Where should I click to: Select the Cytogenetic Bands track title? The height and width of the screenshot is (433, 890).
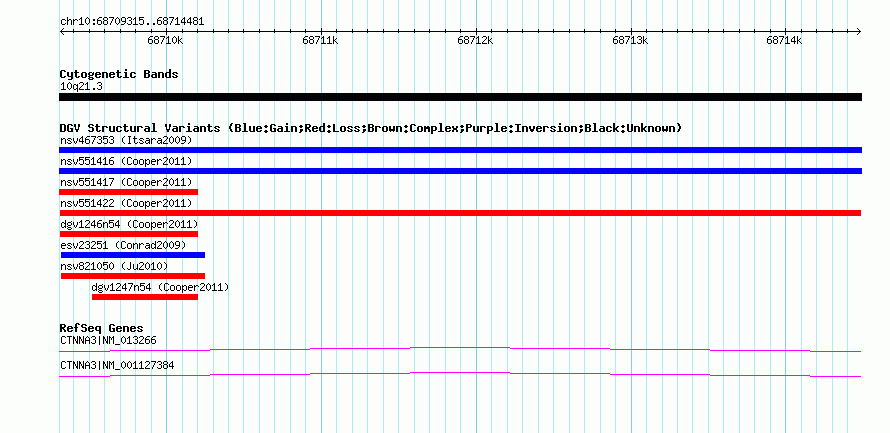point(119,74)
